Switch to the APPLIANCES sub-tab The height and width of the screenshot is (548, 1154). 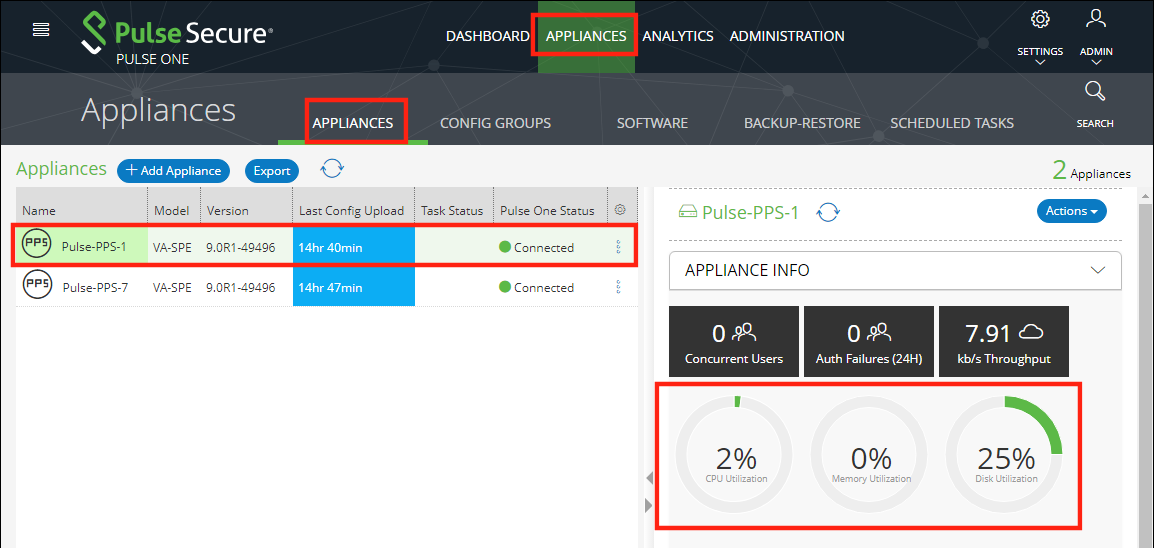click(x=353, y=123)
